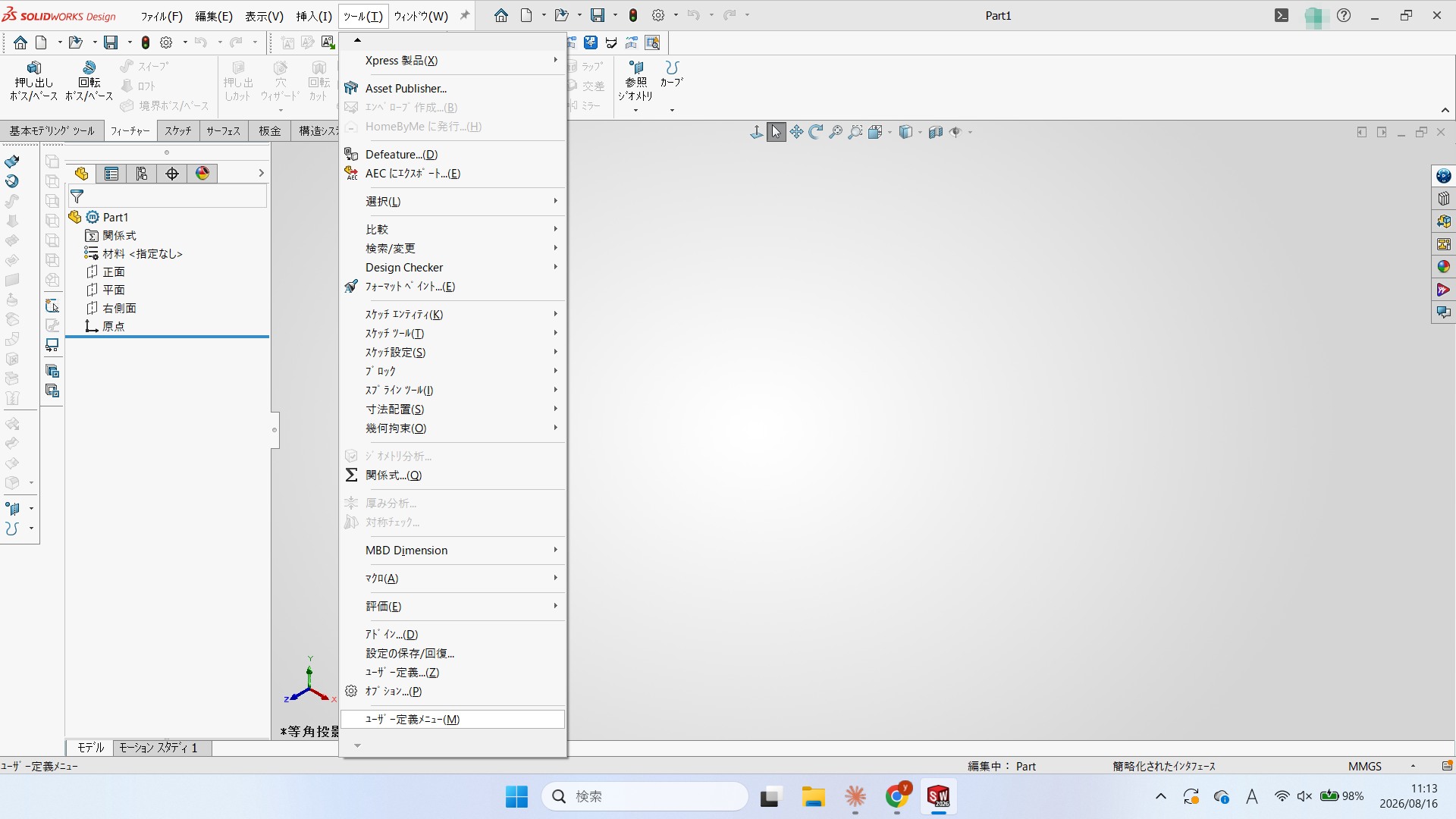
Task: Click the funnel filter icon above the tree
Action: 77,196
